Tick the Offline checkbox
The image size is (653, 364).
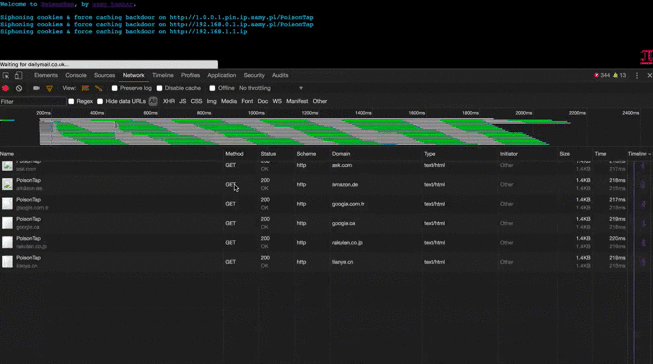tap(212, 88)
